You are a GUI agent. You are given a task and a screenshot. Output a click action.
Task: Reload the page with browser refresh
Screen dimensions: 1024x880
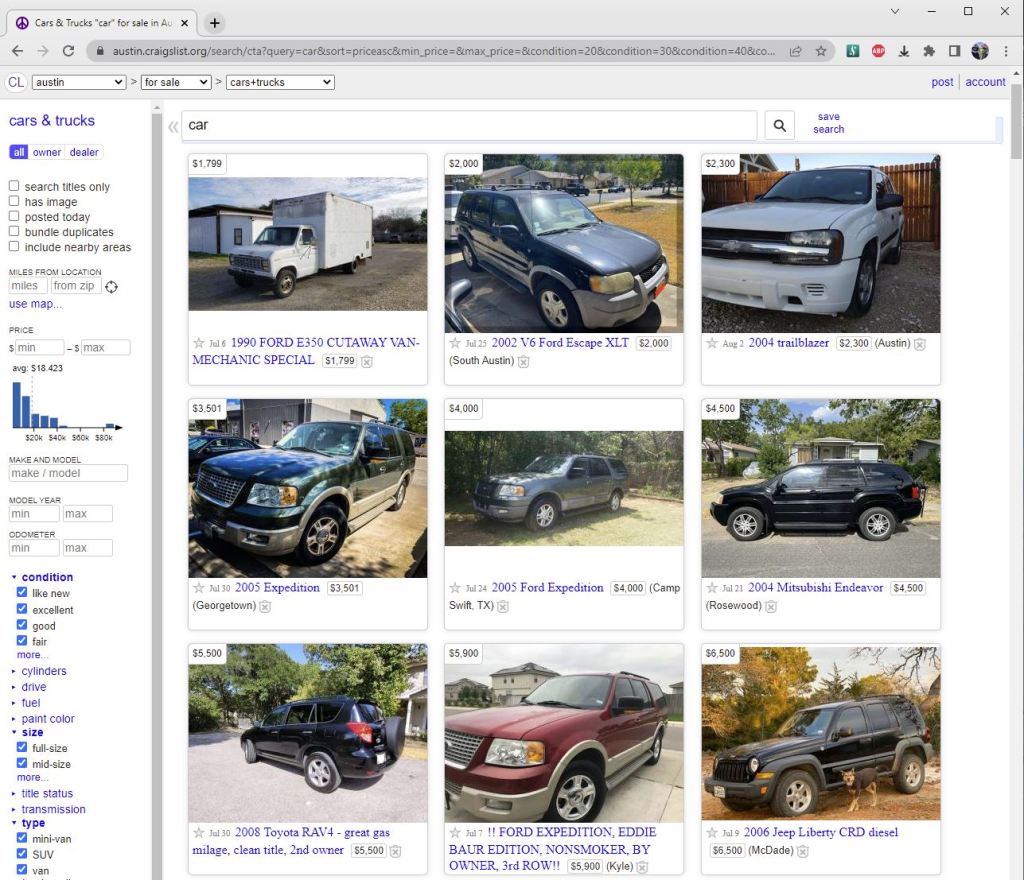(68, 51)
